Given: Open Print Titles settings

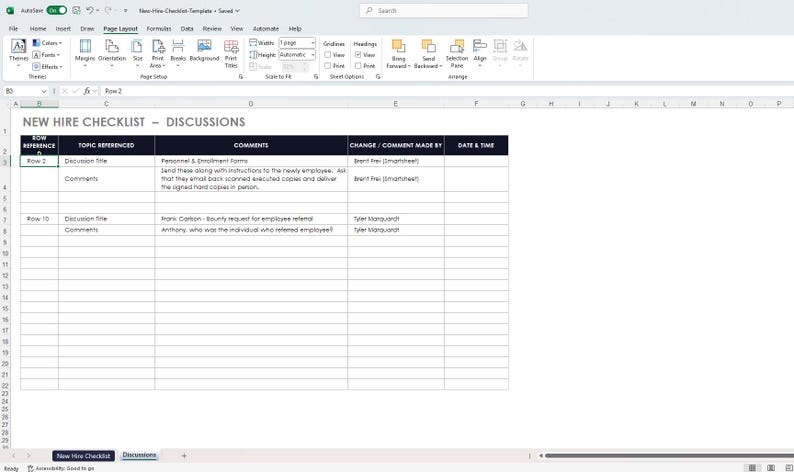Looking at the screenshot, I should click(x=231, y=53).
